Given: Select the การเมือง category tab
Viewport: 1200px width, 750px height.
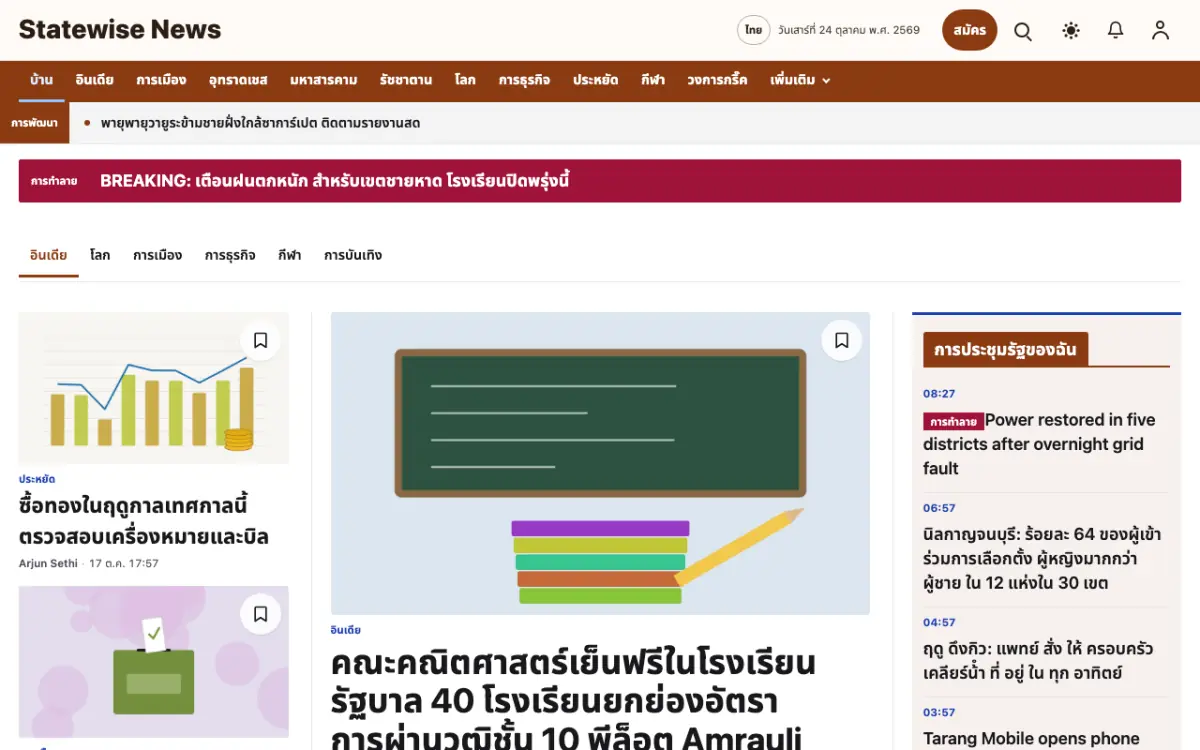Looking at the screenshot, I should point(157,256).
